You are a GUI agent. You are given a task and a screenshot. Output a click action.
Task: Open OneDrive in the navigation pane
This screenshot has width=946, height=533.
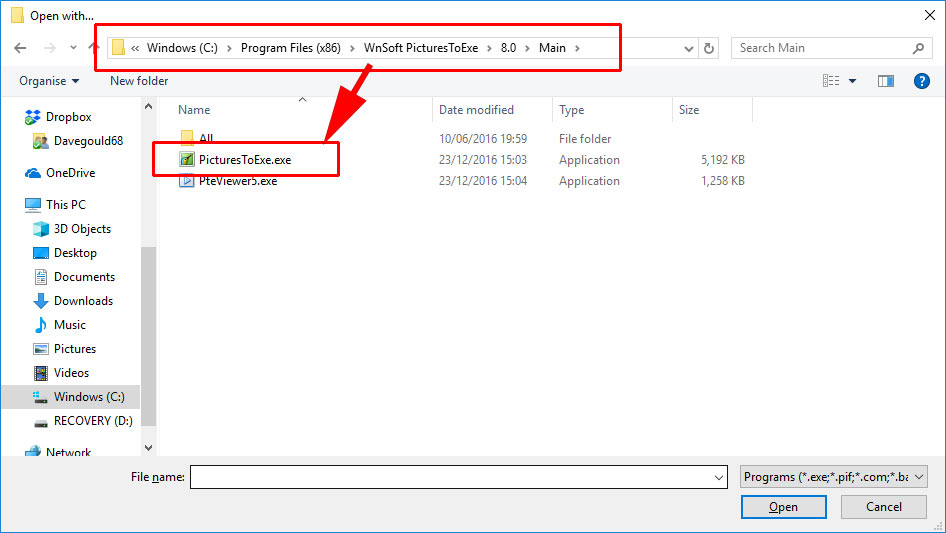(71, 173)
